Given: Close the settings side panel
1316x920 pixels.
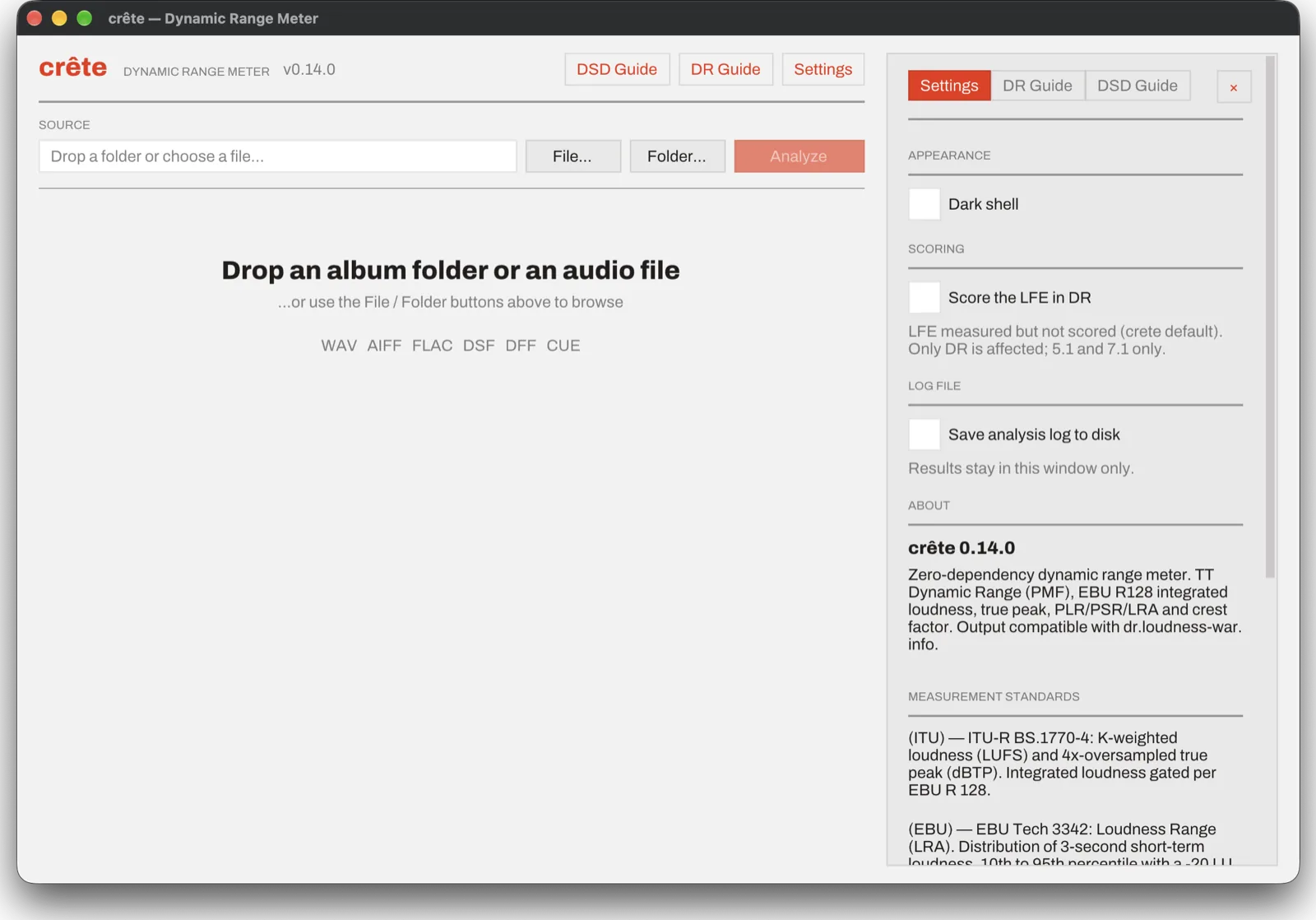Looking at the screenshot, I should [x=1234, y=87].
